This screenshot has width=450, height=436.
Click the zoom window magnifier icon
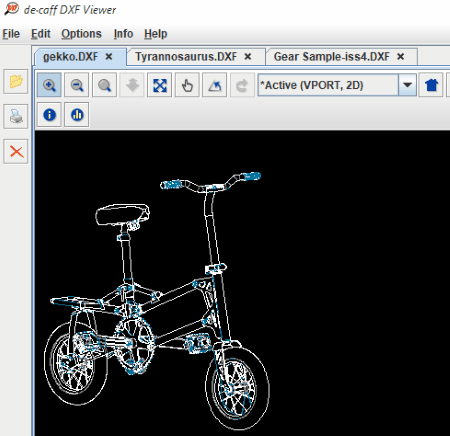[x=104, y=85]
